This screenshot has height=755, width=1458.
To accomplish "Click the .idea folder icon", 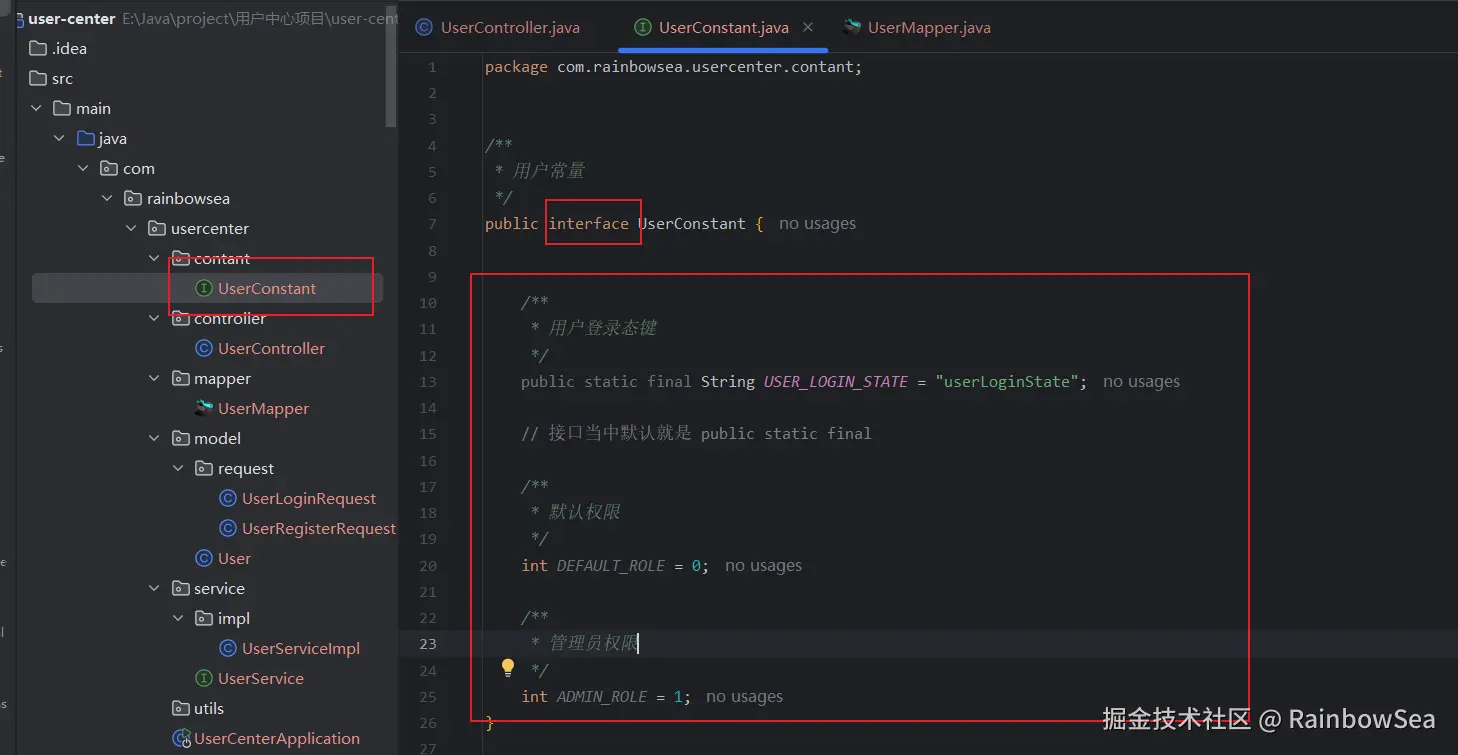I will tap(38, 48).
